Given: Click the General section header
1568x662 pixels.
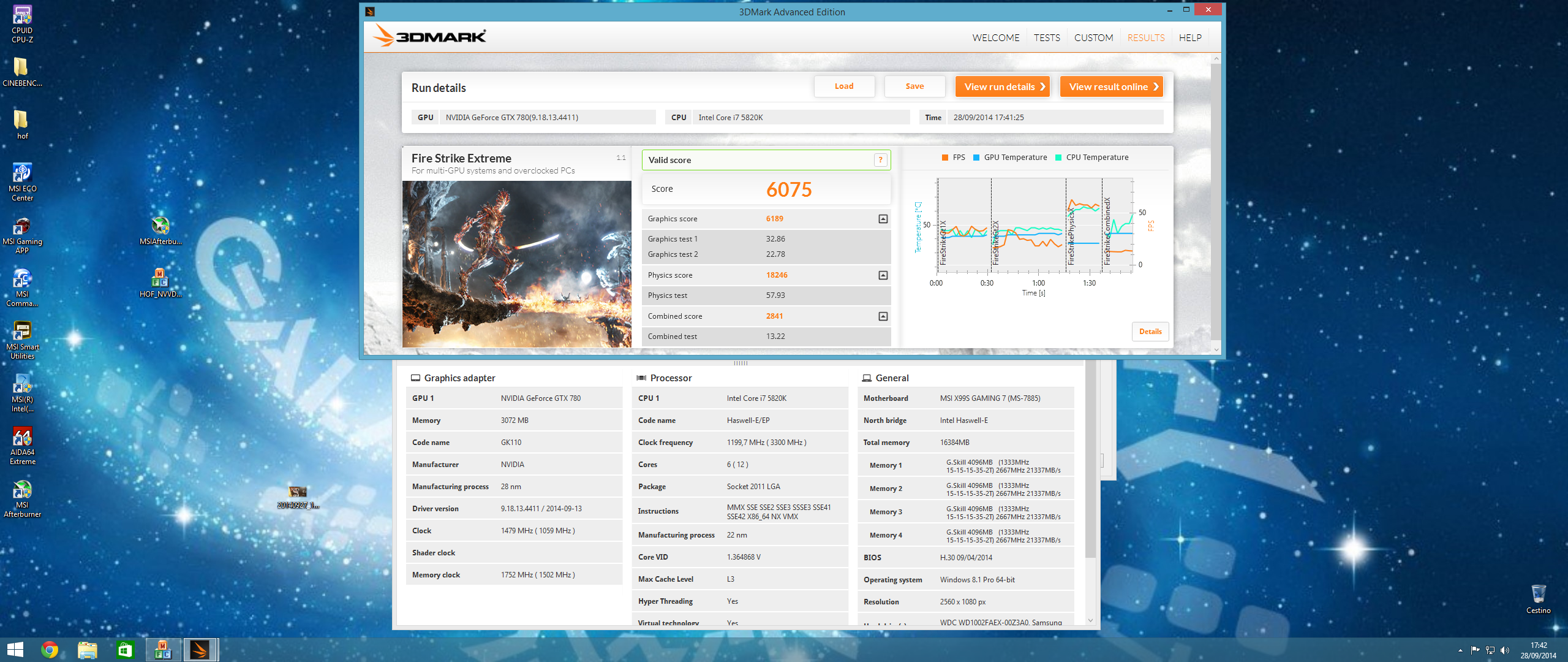Looking at the screenshot, I should point(886,378).
